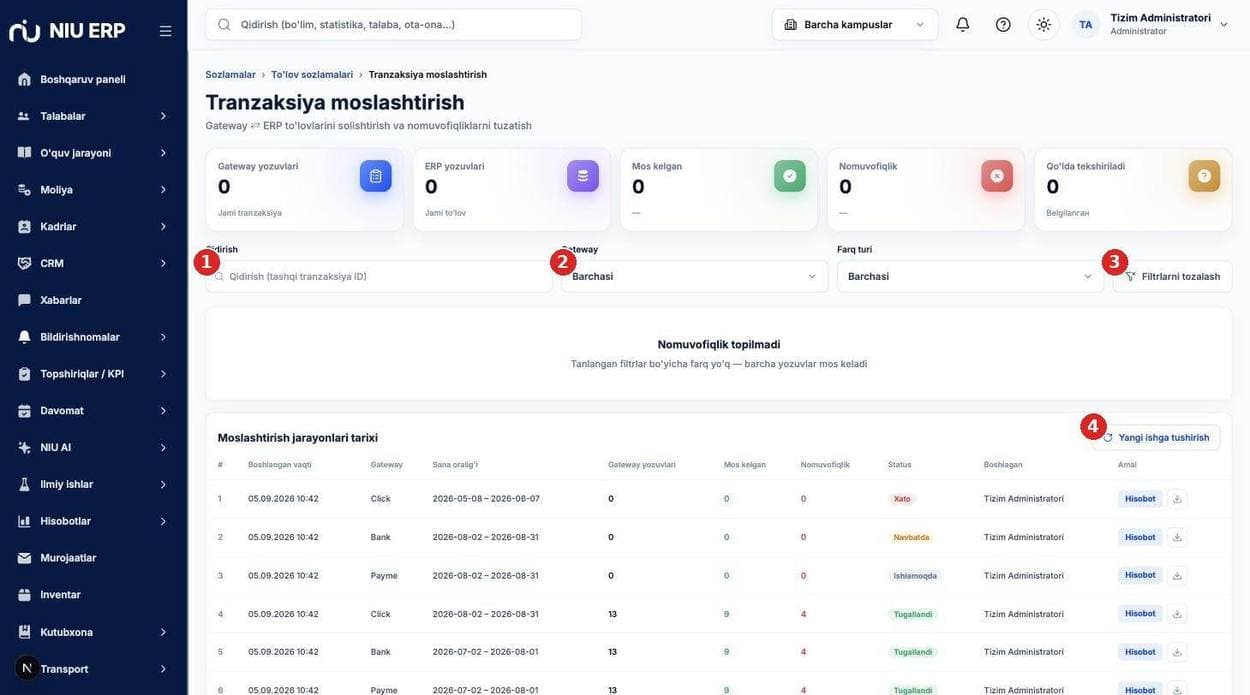Open Hisobot for row 5 Bank
1250x695 pixels.
coord(1140,652)
